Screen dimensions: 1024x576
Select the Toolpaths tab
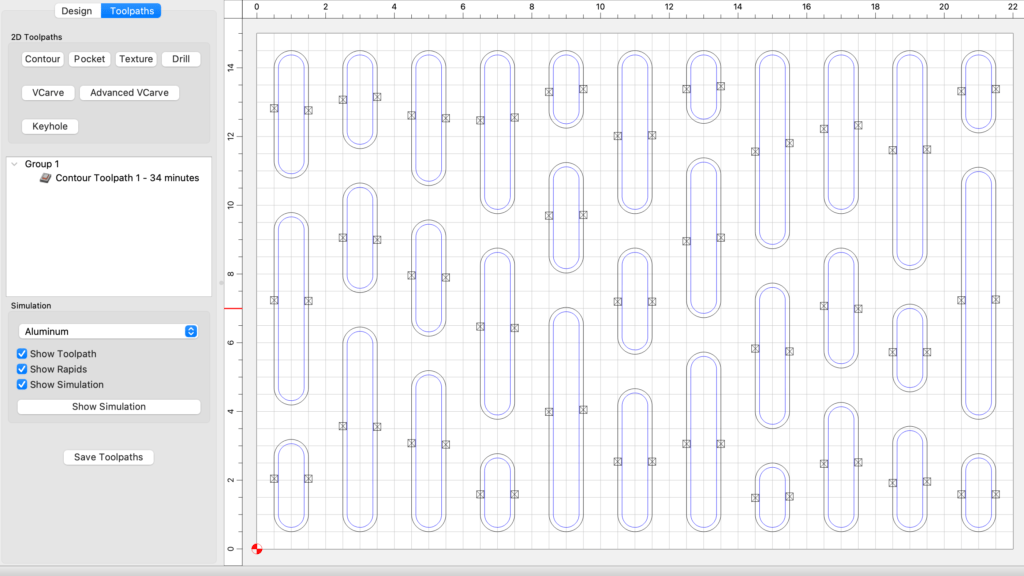tap(130, 11)
